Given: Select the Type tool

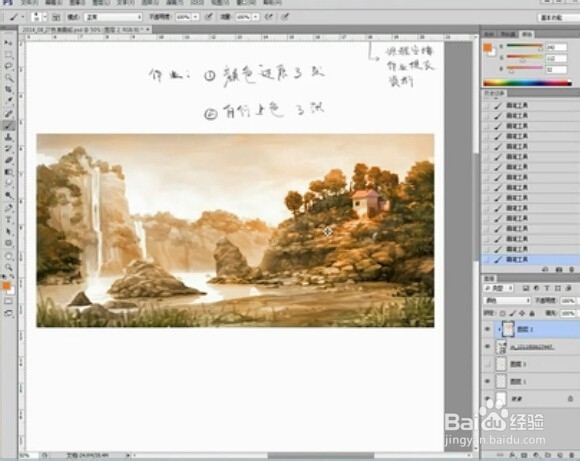Looking at the screenshot, I should tap(8, 220).
